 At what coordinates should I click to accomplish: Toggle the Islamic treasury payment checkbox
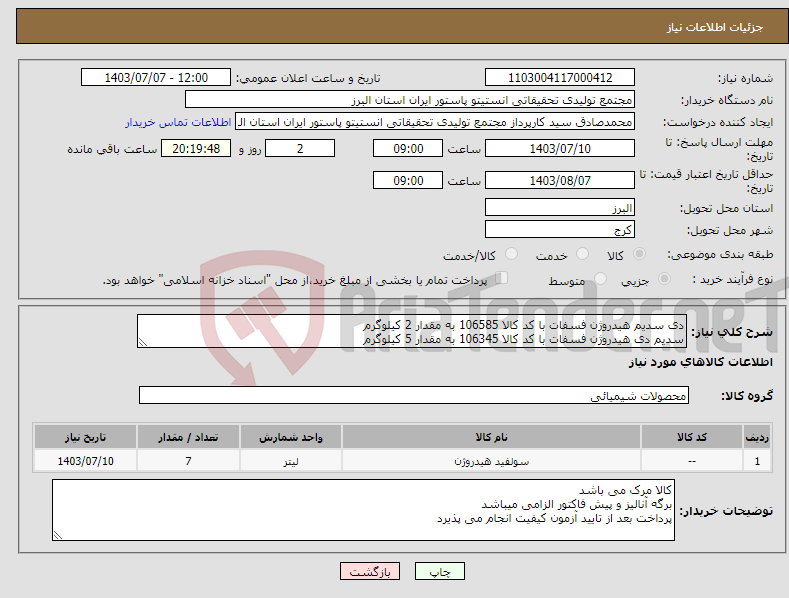[x=502, y=278]
